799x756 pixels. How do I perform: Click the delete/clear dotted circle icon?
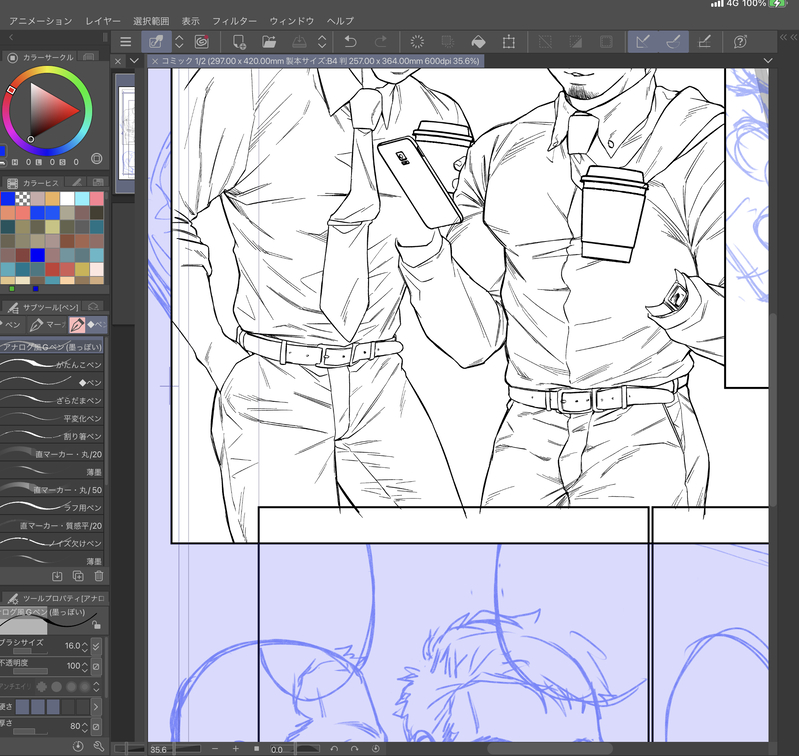point(417,42)
